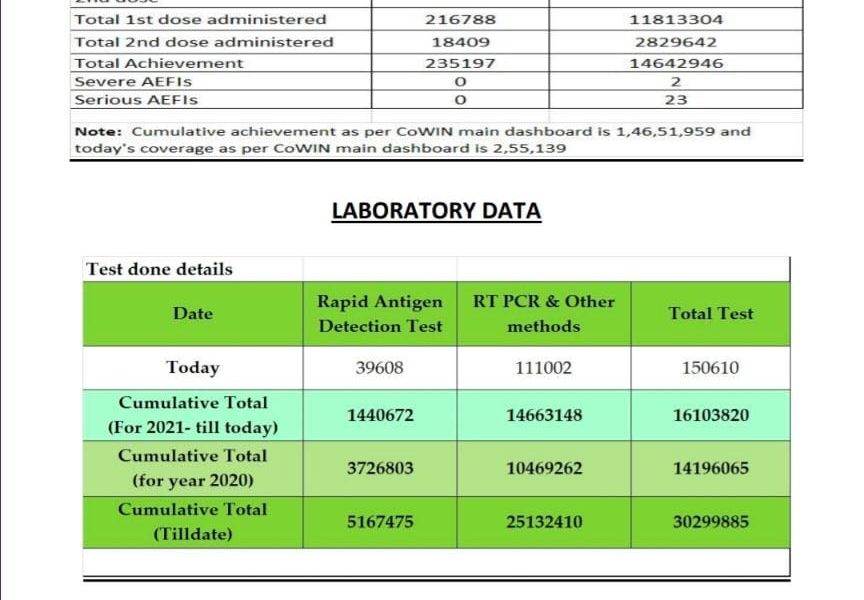Select the "Serious AEFIs" label
The width and height of the screenshot is (864, 600).
point(136,100)
